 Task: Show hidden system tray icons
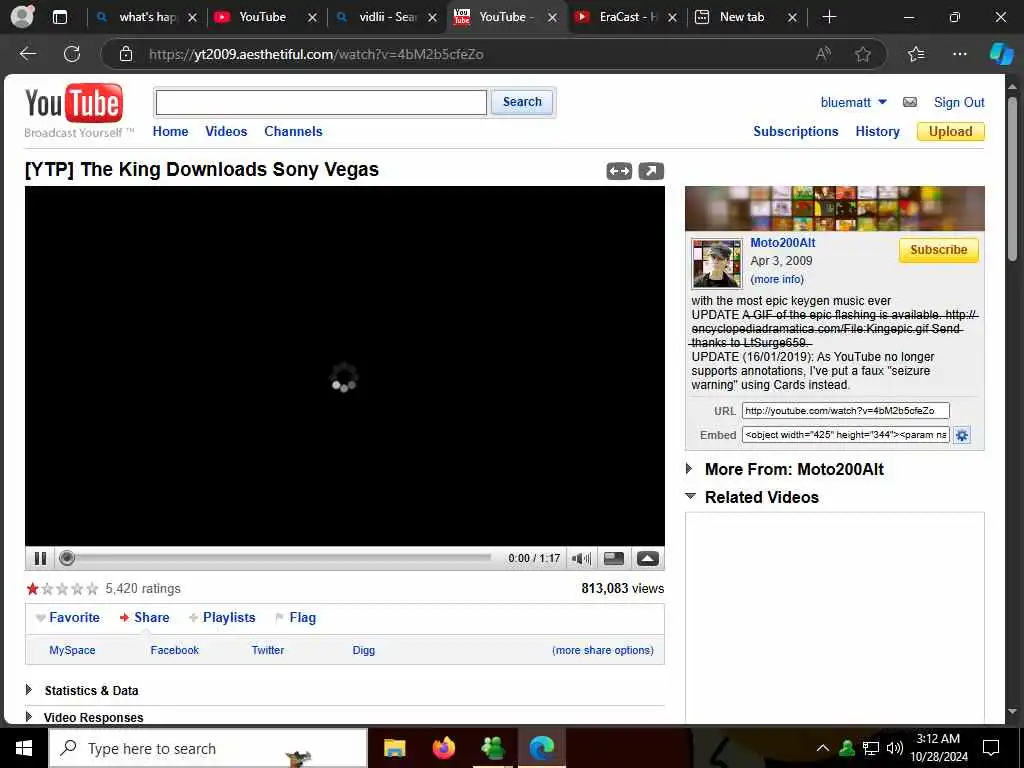point(823,748)
